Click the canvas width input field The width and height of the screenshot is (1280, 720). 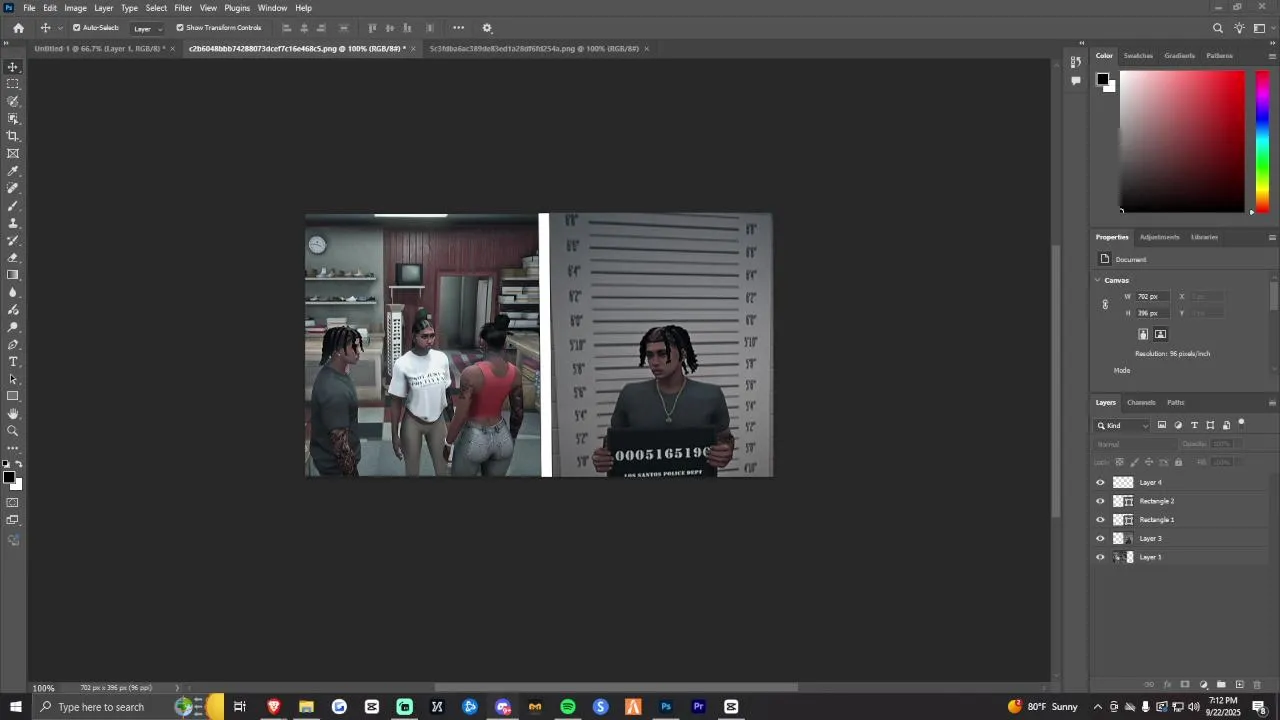[x=1152, y=296]
